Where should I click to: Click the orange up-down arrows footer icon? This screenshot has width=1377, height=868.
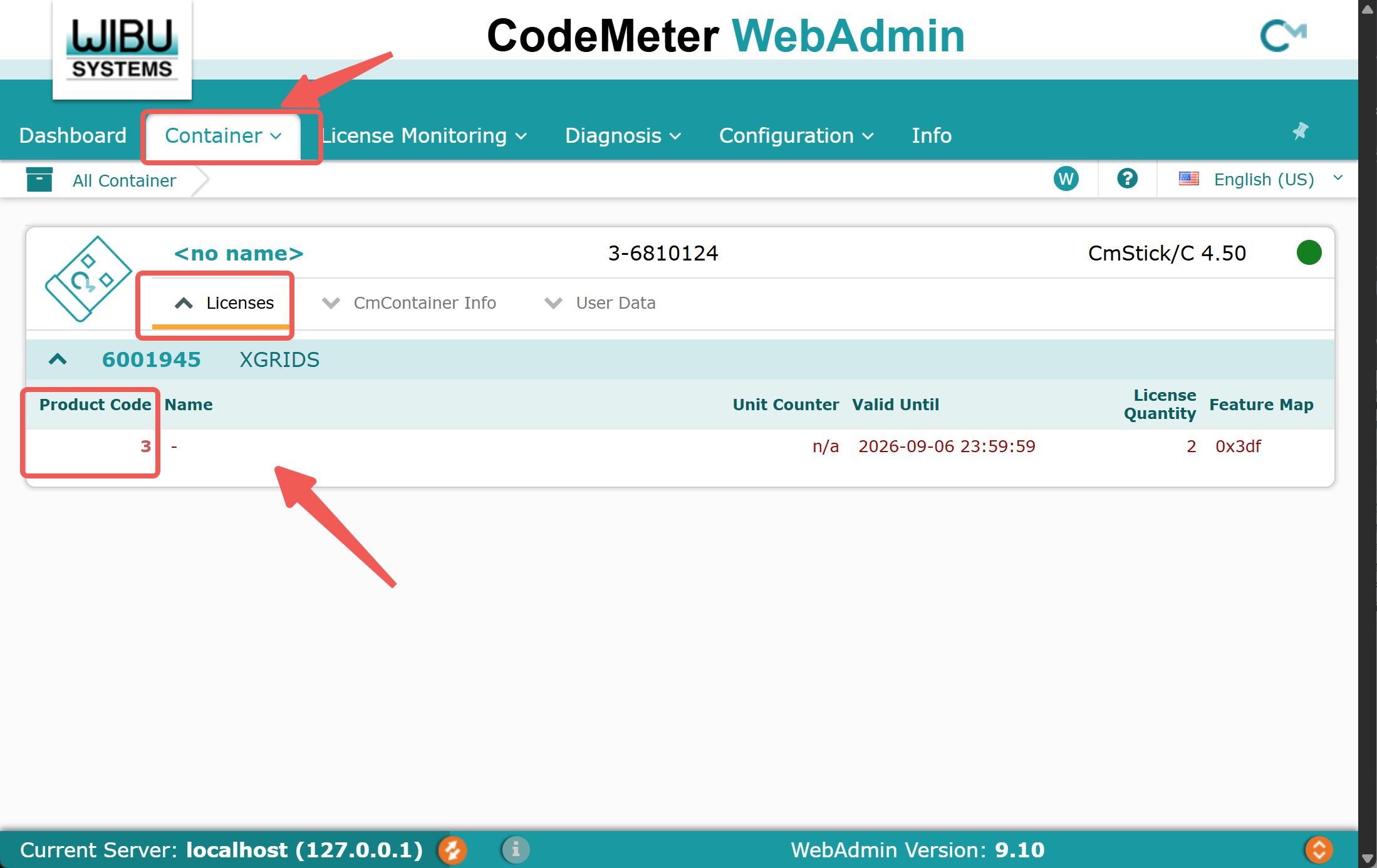click(x=1319, y=850)
